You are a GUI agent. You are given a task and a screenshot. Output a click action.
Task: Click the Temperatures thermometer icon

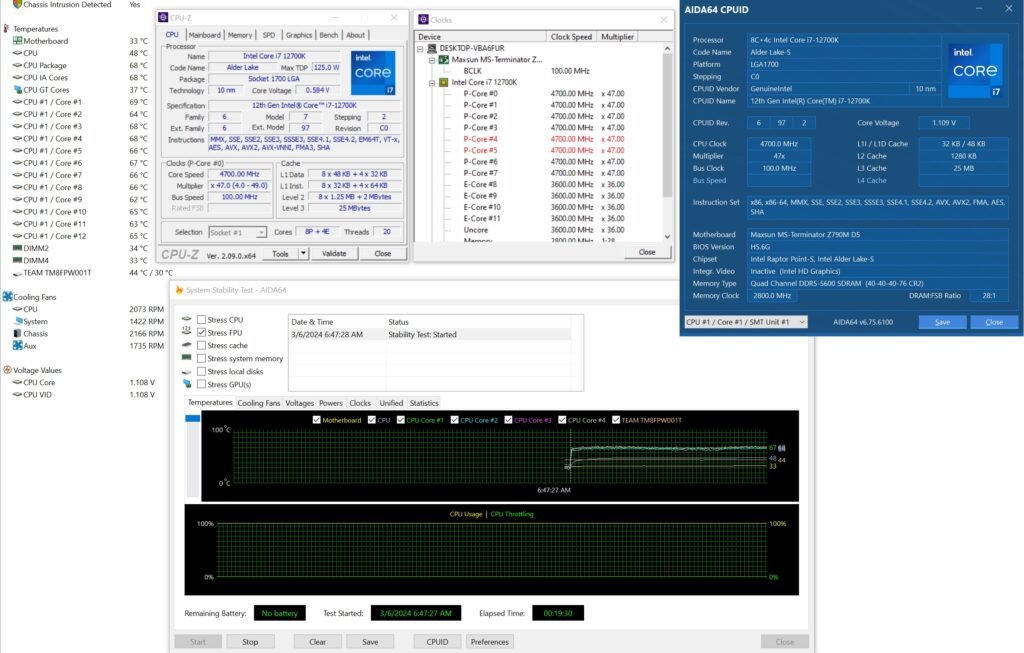[7, 29]
